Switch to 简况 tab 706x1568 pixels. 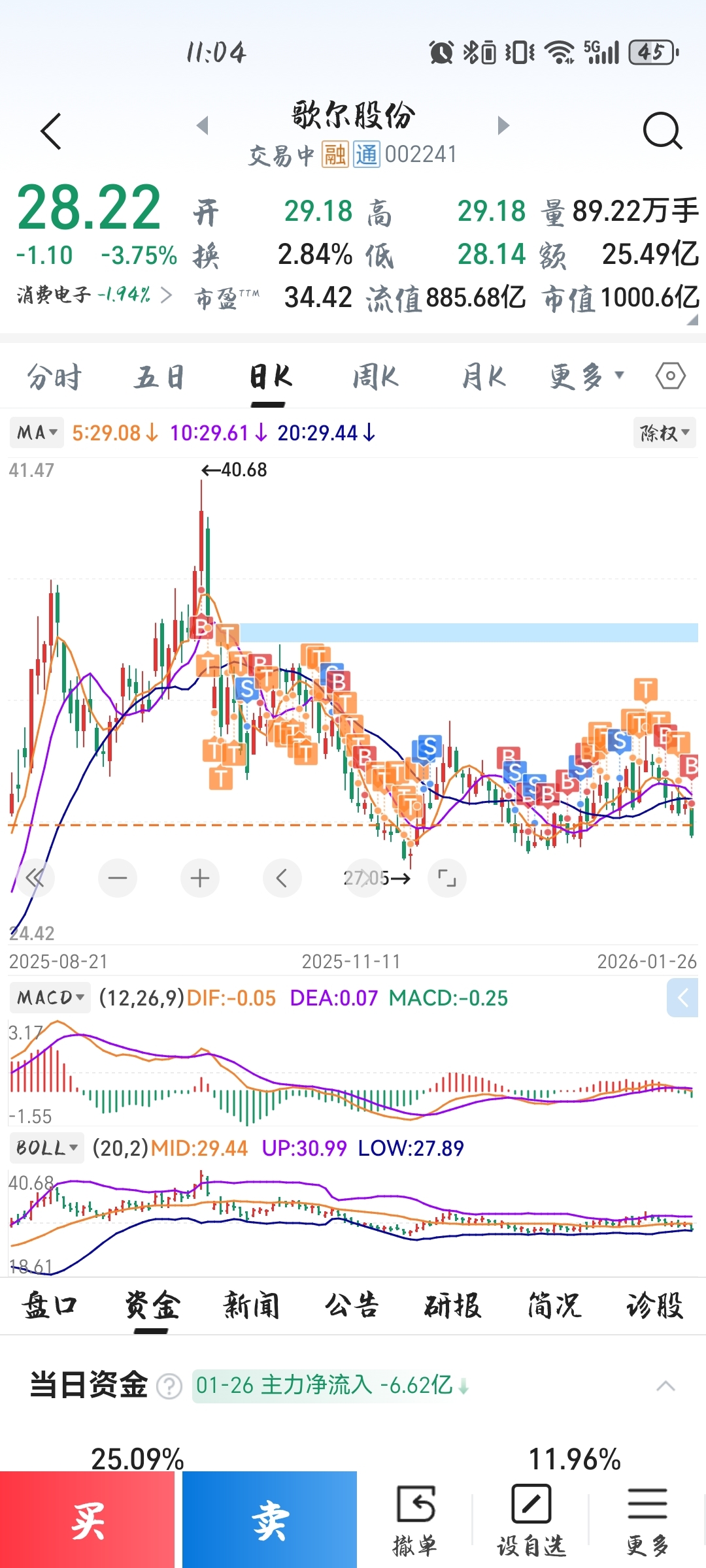554,1305
